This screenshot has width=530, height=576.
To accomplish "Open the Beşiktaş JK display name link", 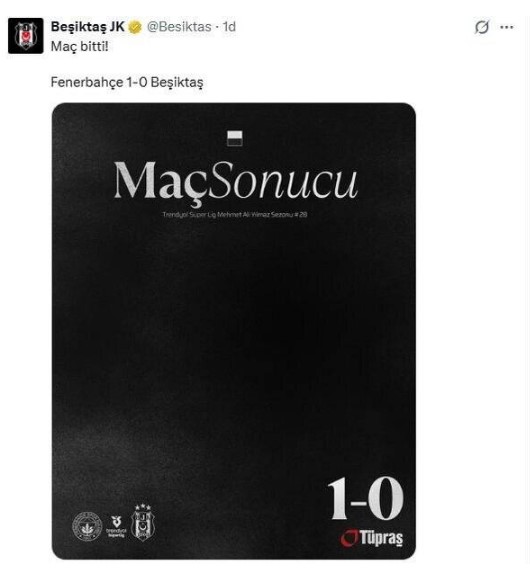I will click(88, 27).
